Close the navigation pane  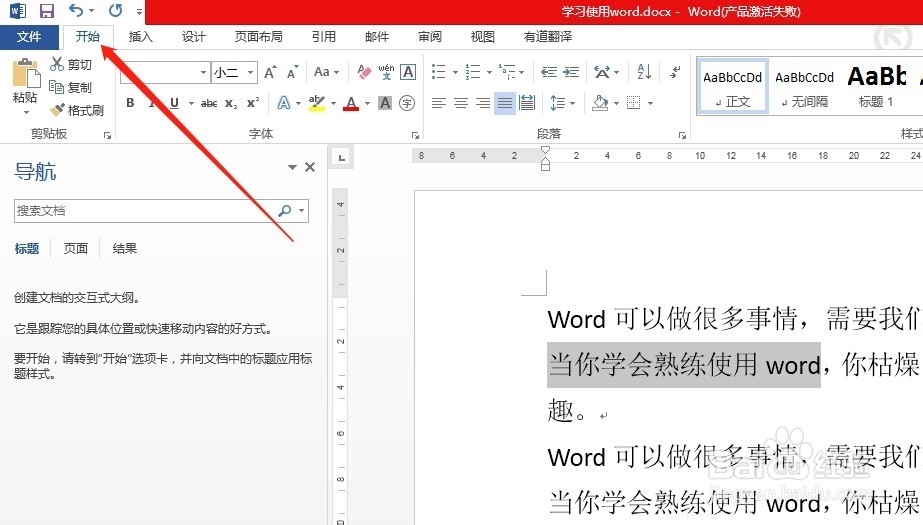click(x=310, y=167)
